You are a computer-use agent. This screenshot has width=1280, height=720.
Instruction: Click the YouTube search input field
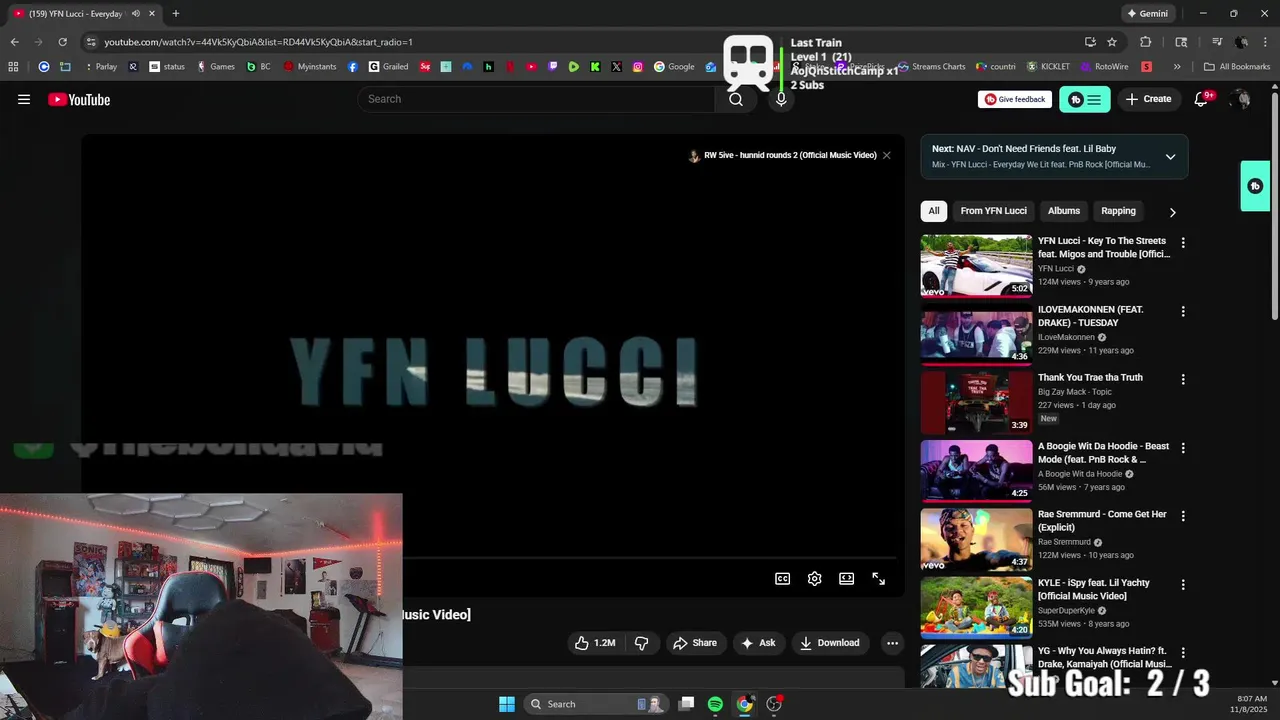(536, 99)
